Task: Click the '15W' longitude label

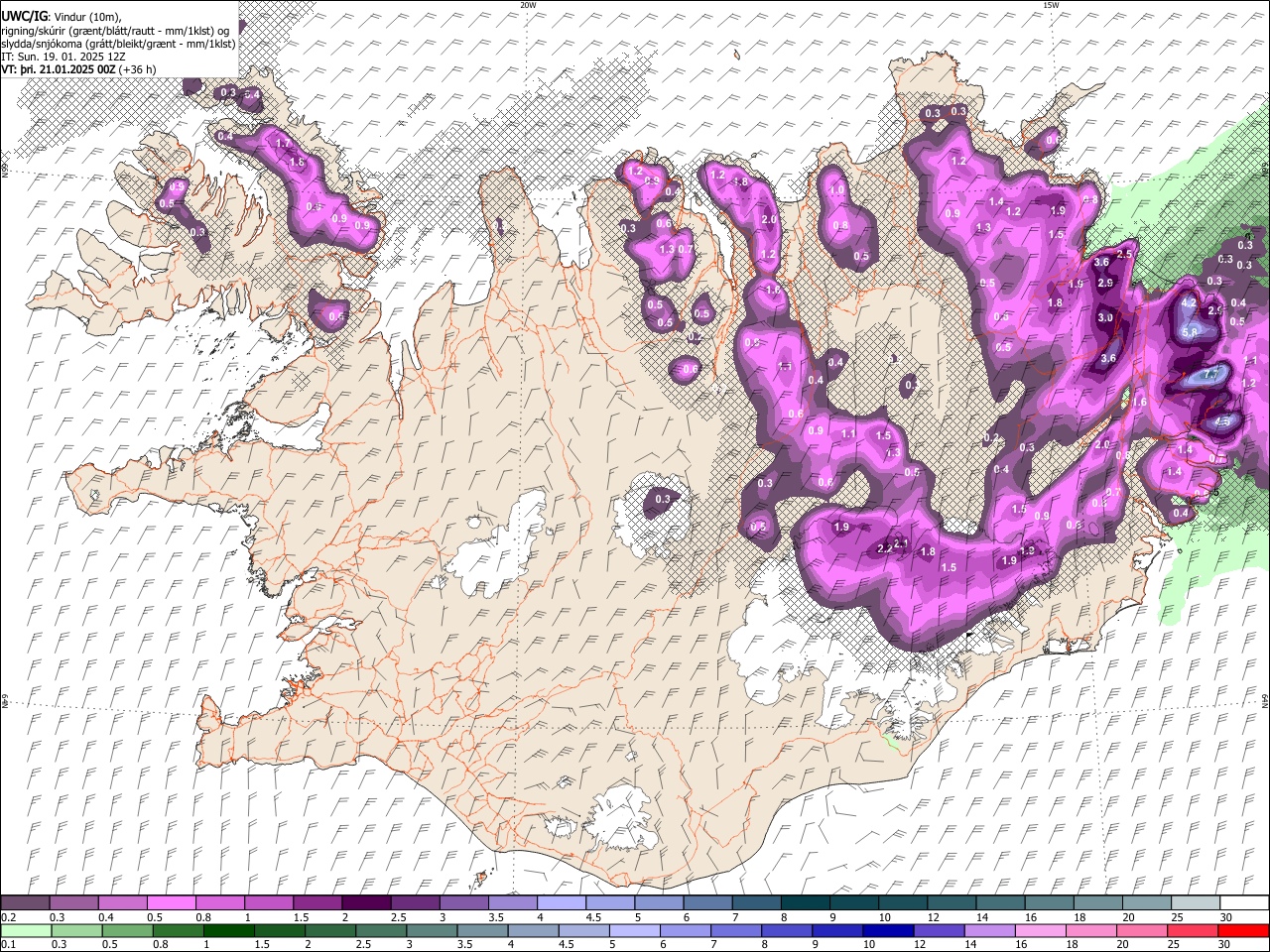Action: (x=1051, y=5)
